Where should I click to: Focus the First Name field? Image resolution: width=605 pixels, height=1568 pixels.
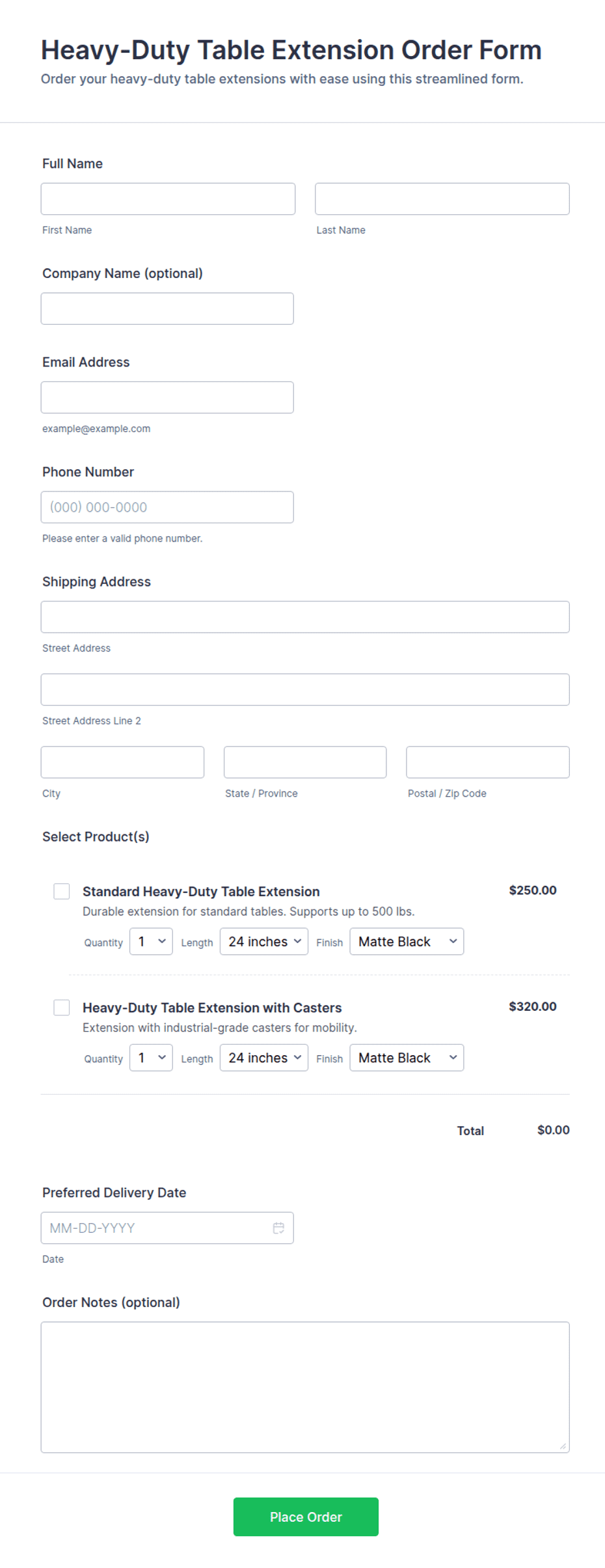(168, 199)
